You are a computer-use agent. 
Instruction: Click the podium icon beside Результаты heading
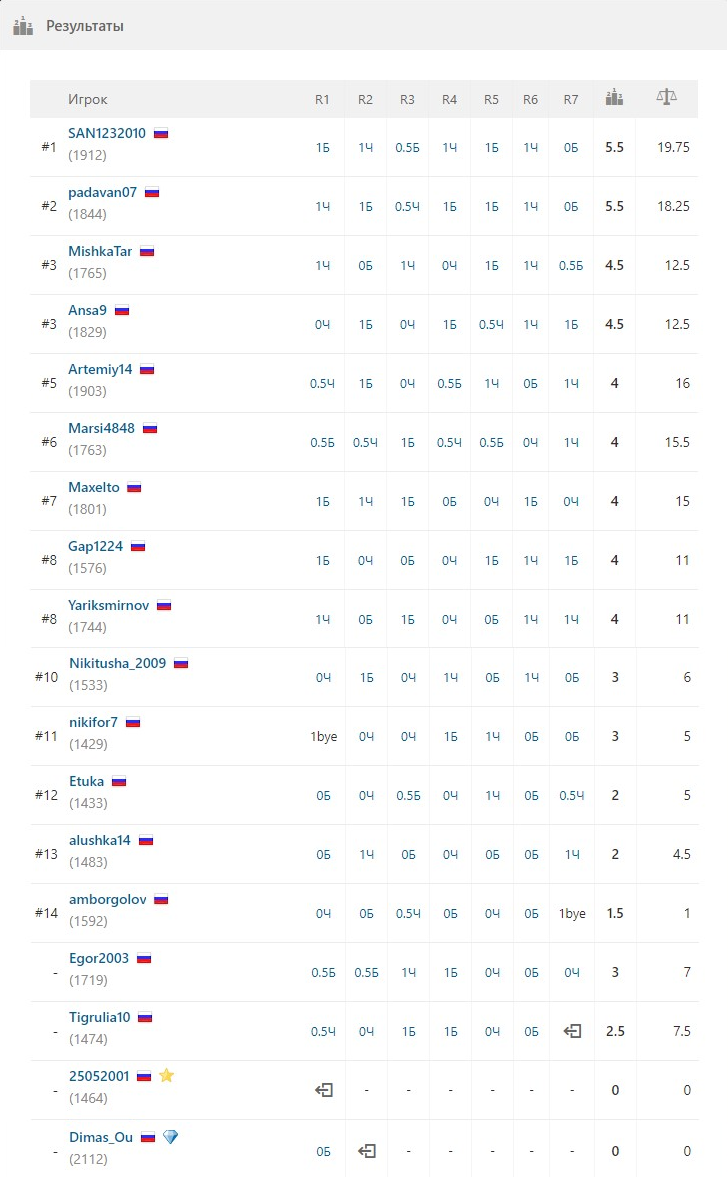[x=23, y=26]
